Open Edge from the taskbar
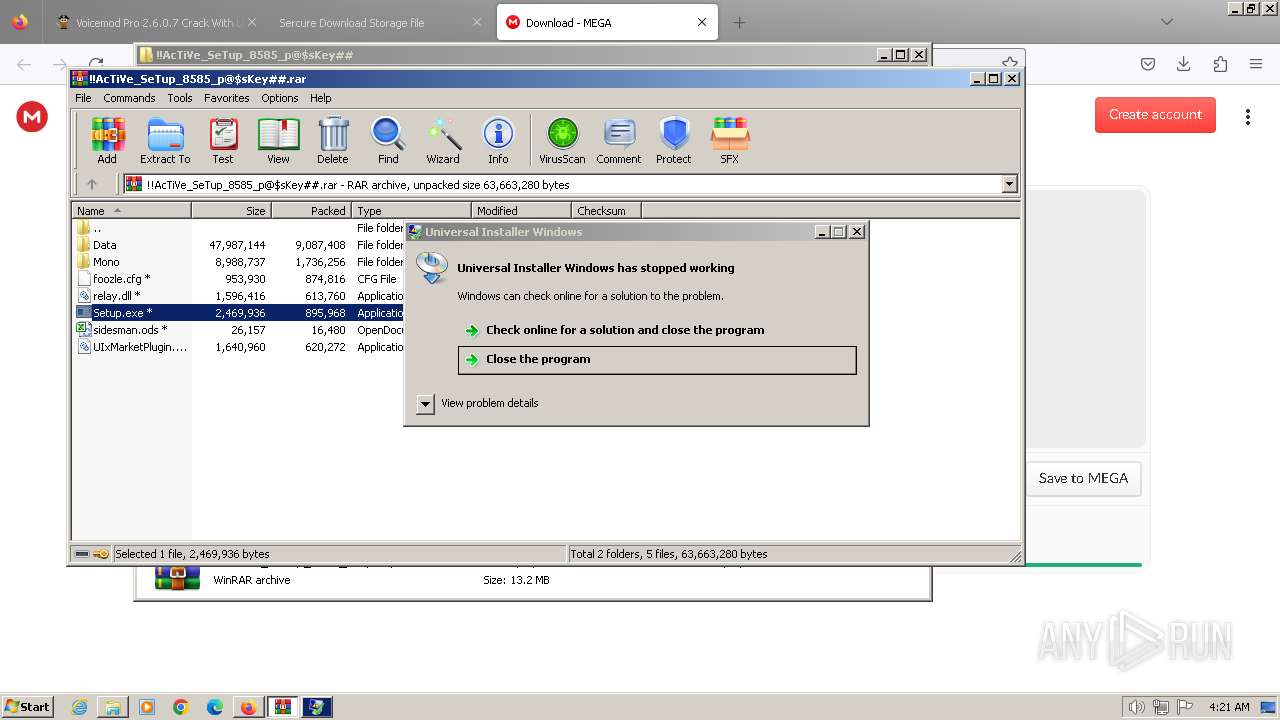The height and width of the screenshot is (720, 1280). [215, 707]
